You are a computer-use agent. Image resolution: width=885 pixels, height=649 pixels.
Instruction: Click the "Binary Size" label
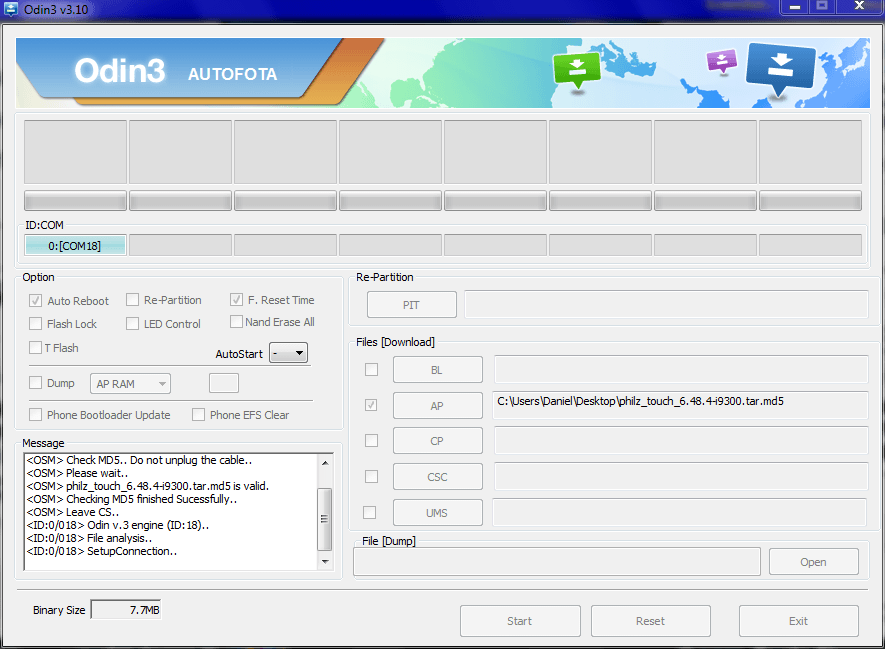[59, 610]
